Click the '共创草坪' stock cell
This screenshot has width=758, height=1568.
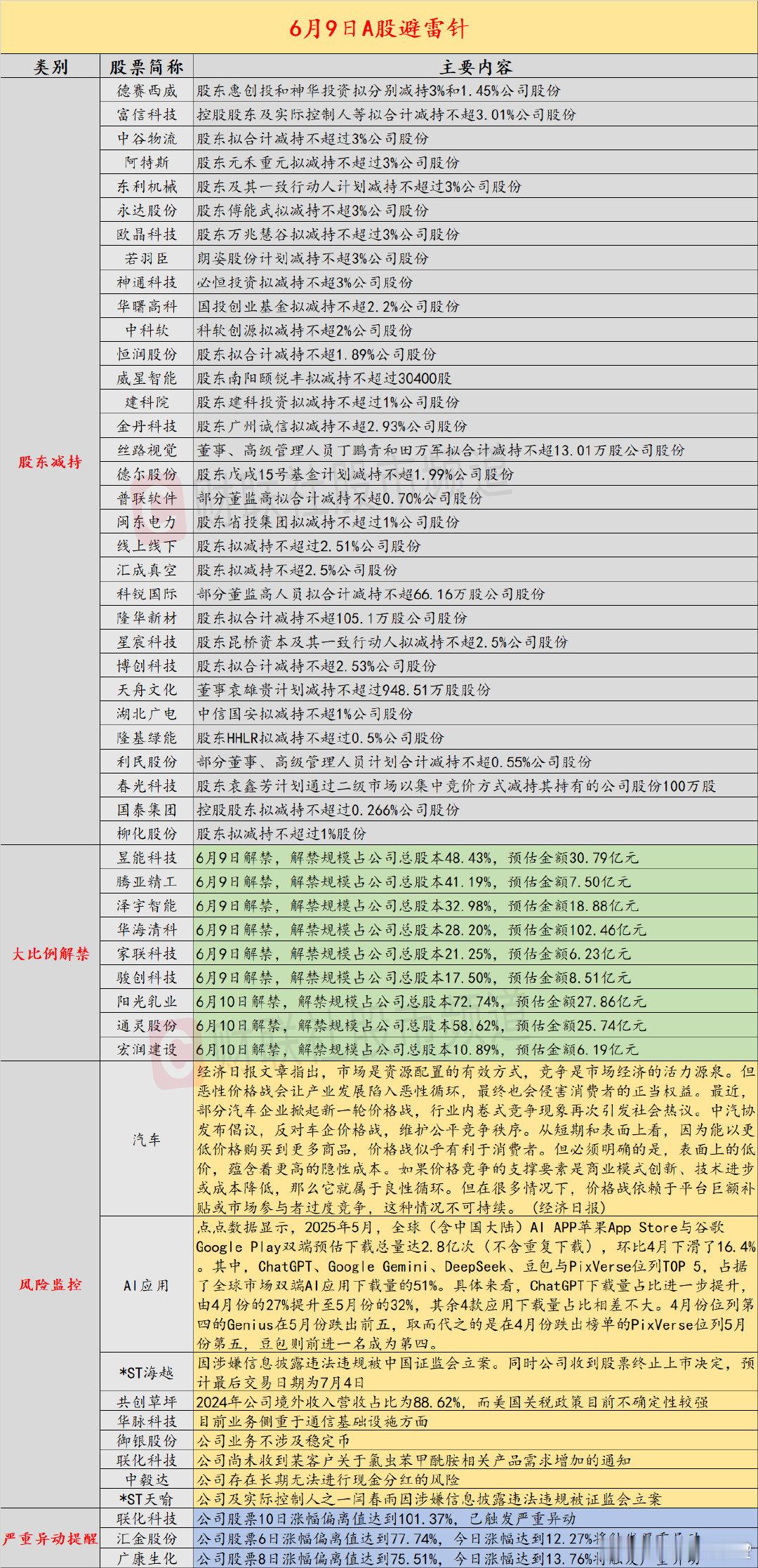[x=147, y=1402]
